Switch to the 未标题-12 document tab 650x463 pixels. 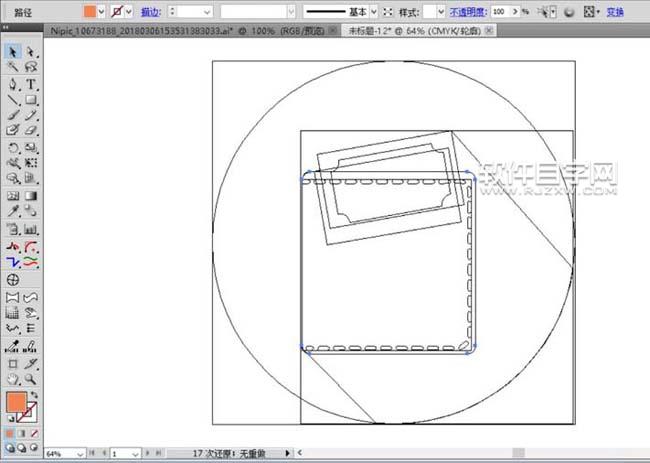pos(415,31)
